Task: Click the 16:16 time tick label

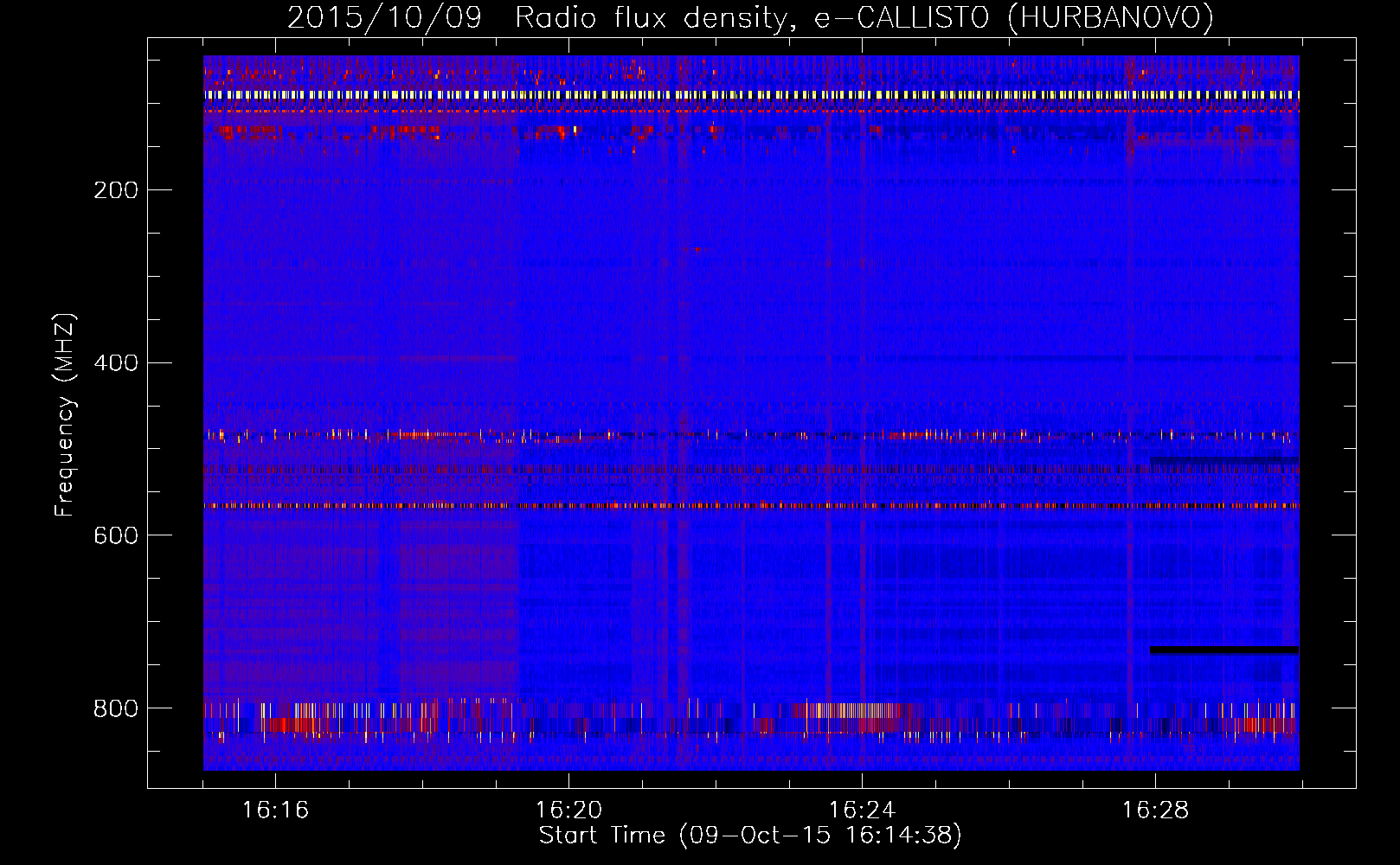Action: tap(275, 810)
